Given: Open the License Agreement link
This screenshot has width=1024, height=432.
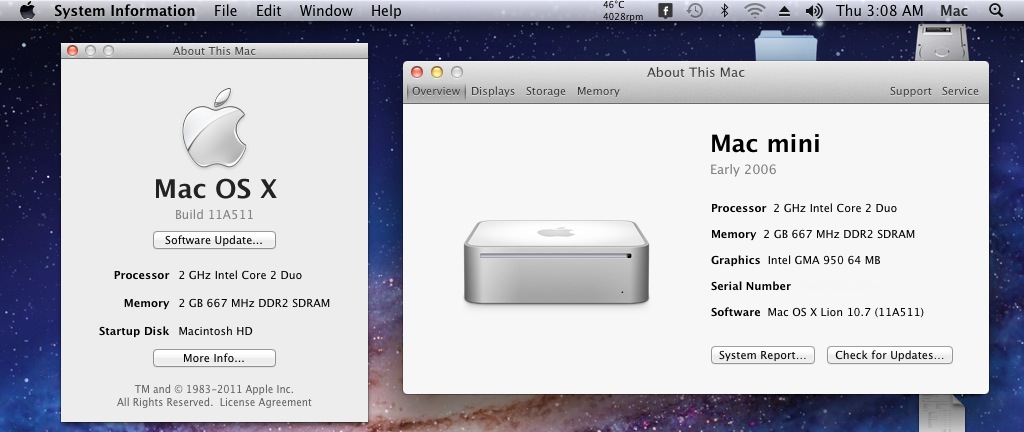Looking at the screenshot, I should [265, 402].
